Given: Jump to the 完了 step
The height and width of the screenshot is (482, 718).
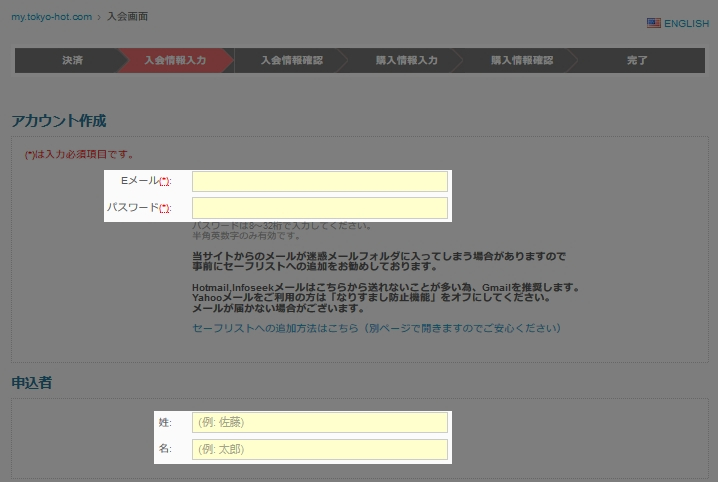Looking at the screenshot, I should (637, 61).
